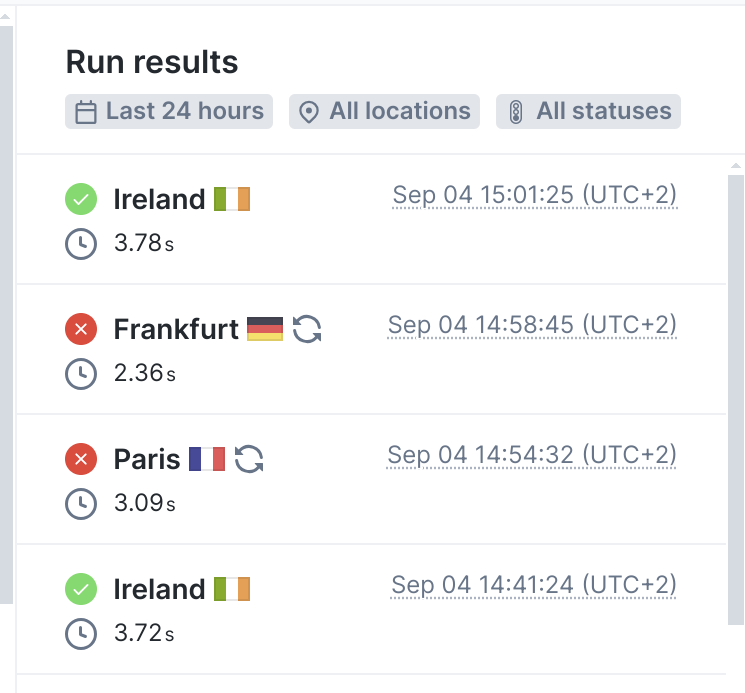Click the clock icon beside 3.78s
This screenshot has height=693, width=745.
pyautogui.click(x=81, y=244)
